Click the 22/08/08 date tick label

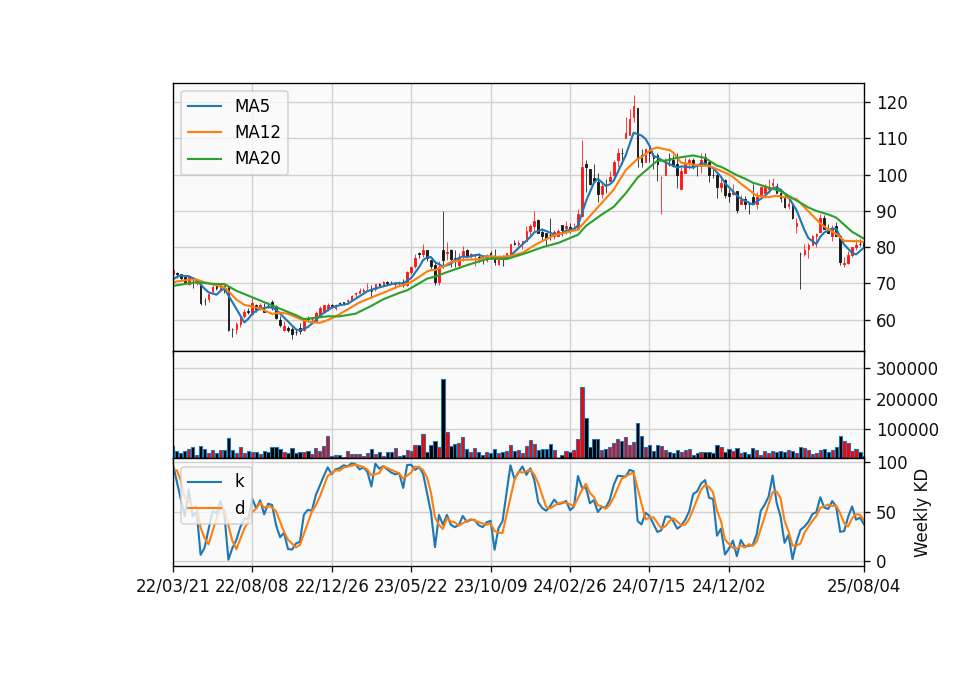(252, 586)
